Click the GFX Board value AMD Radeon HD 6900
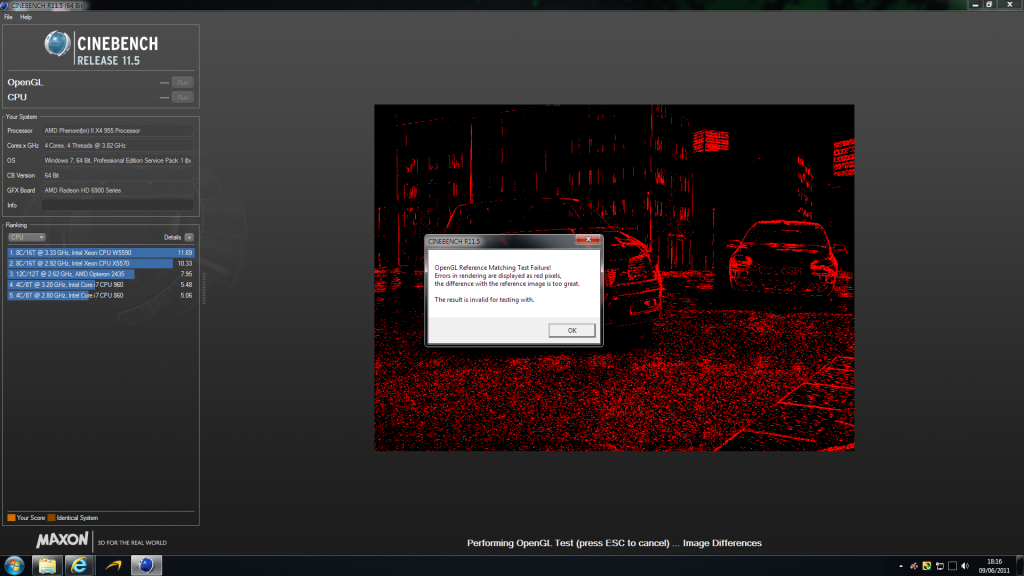The width and height of the screenshot is (1024, 576). [118, 191]
